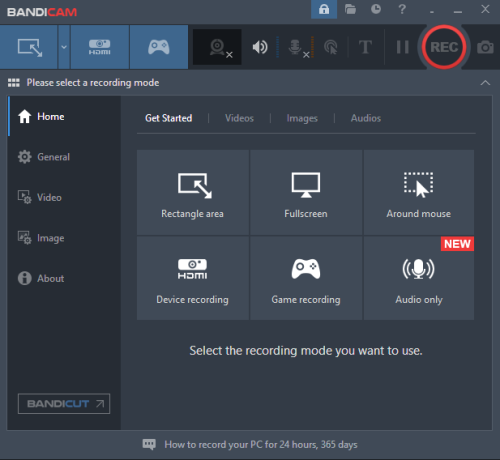
Task: Switch to HDMI device recording mode
Action: [100, 47]
